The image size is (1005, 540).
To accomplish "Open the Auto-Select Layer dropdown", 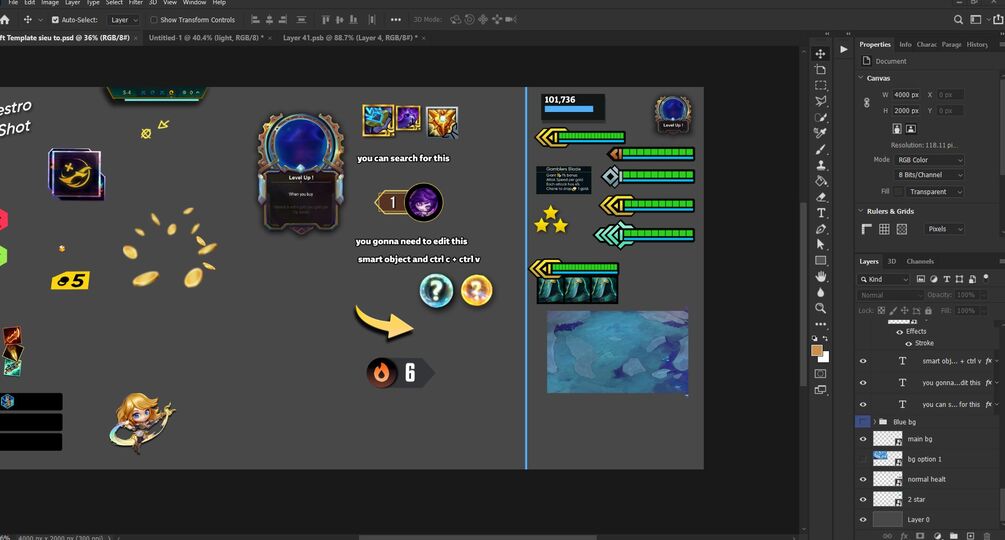I will tap(123, 20).
